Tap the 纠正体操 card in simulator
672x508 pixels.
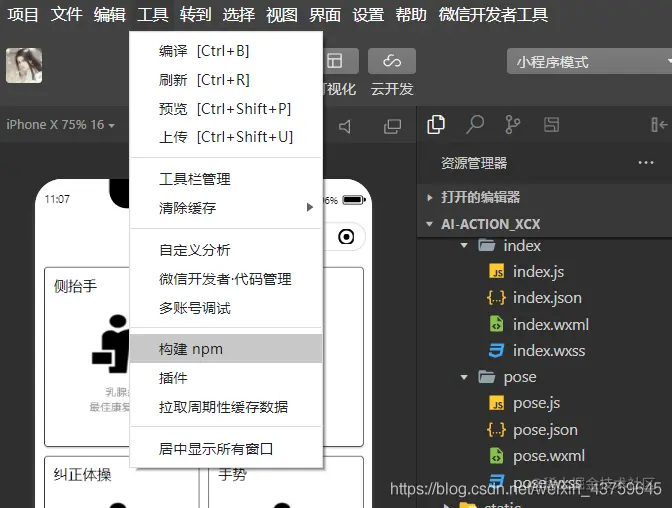(122, 482)
